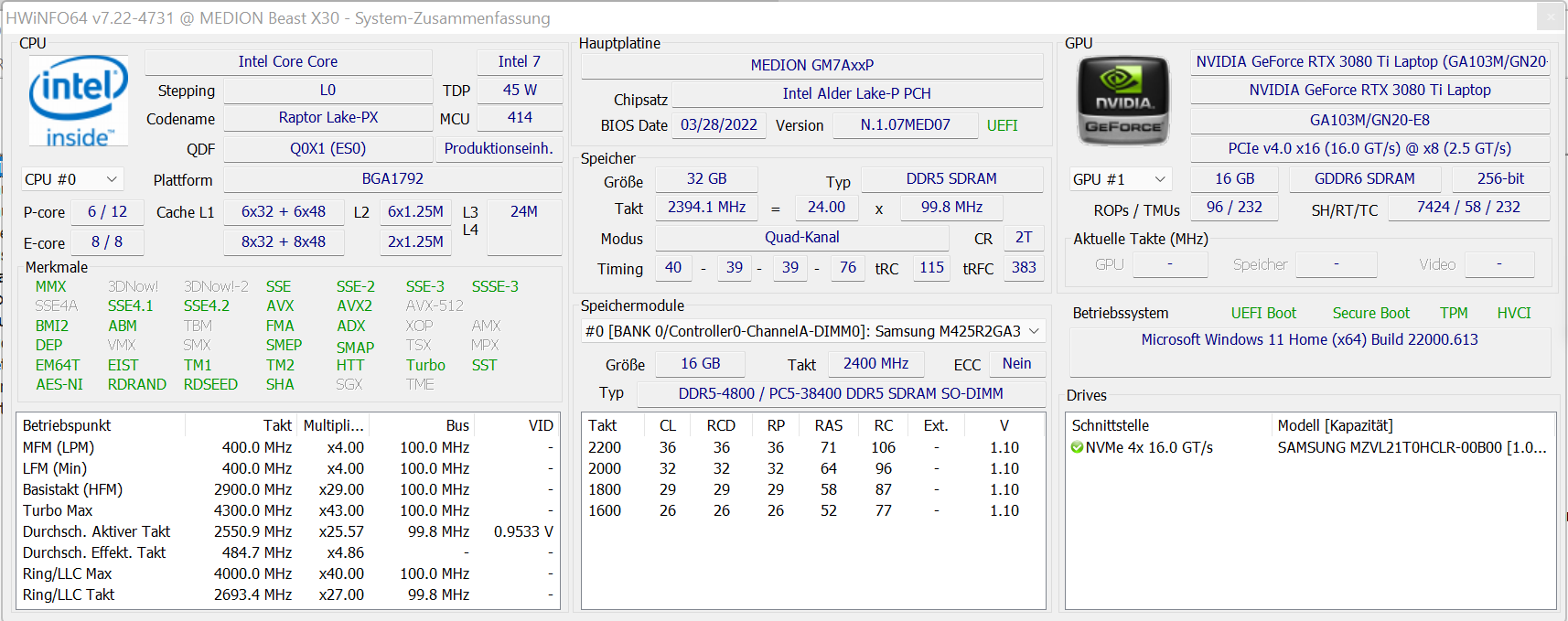Click the AES-NI feature flag
The image size is (1568, 621).
pyautogui.click(x=59, y=385)
